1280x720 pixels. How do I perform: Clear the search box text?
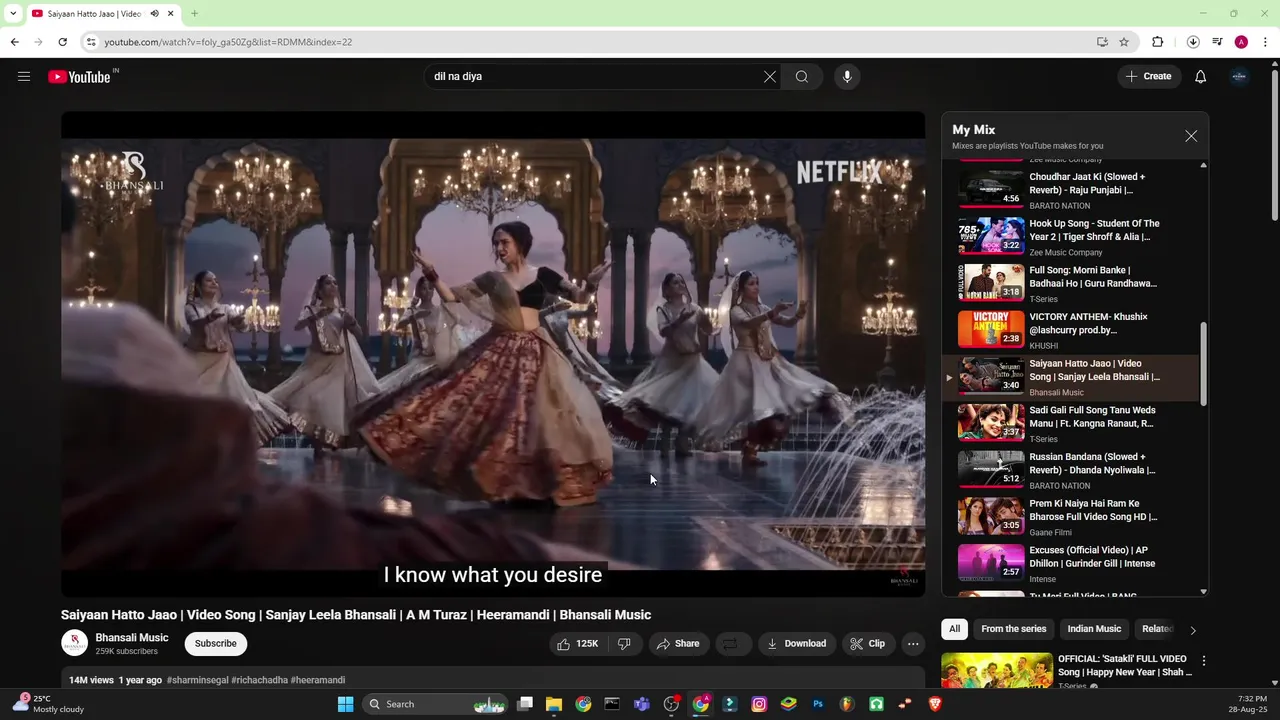coord(770,77)
